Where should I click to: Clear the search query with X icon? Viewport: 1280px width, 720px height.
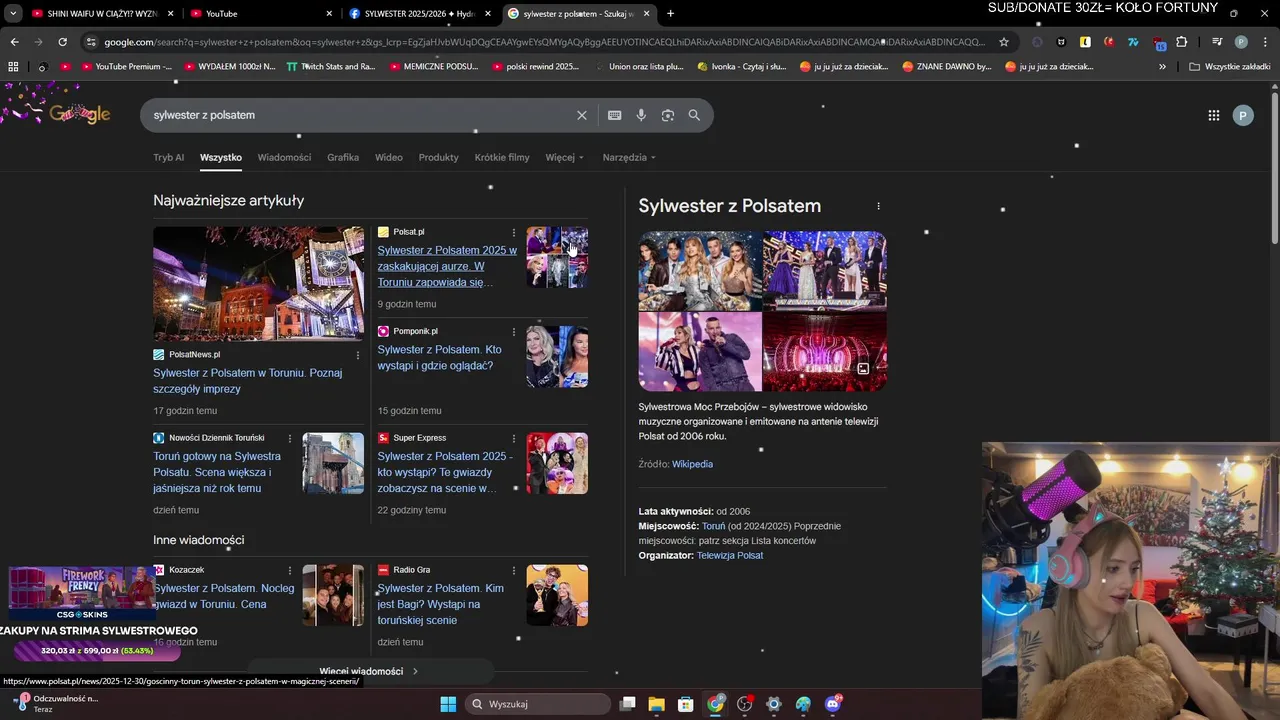pyautogui.click(x=581, y=115)
